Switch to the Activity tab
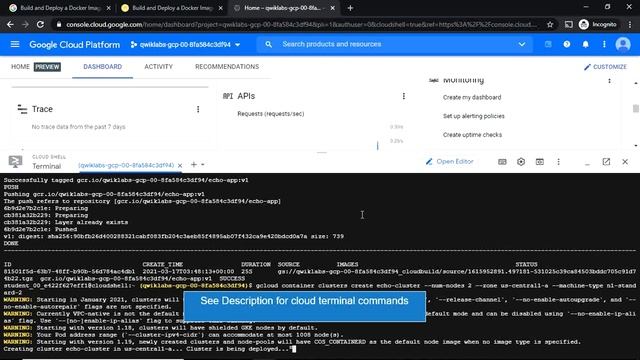Viewport: 640px width, 360px height. point(158,67)
